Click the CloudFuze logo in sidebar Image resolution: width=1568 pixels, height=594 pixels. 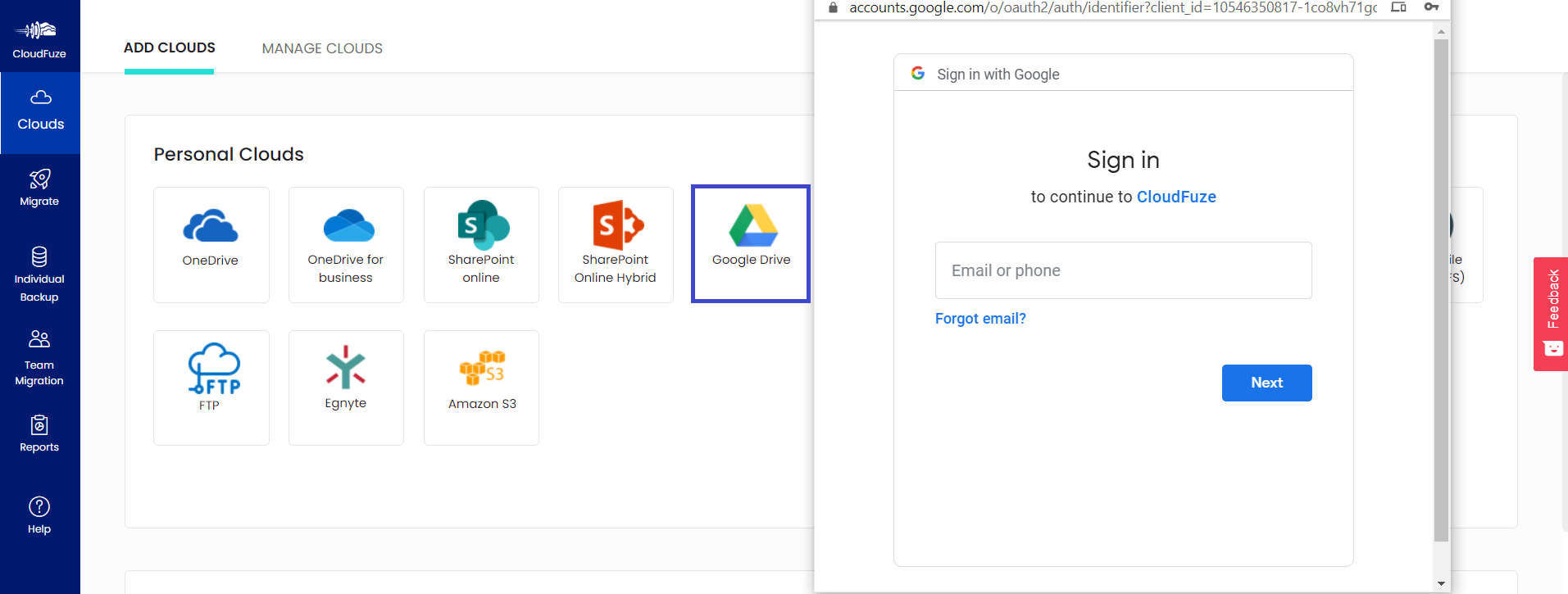39,39
